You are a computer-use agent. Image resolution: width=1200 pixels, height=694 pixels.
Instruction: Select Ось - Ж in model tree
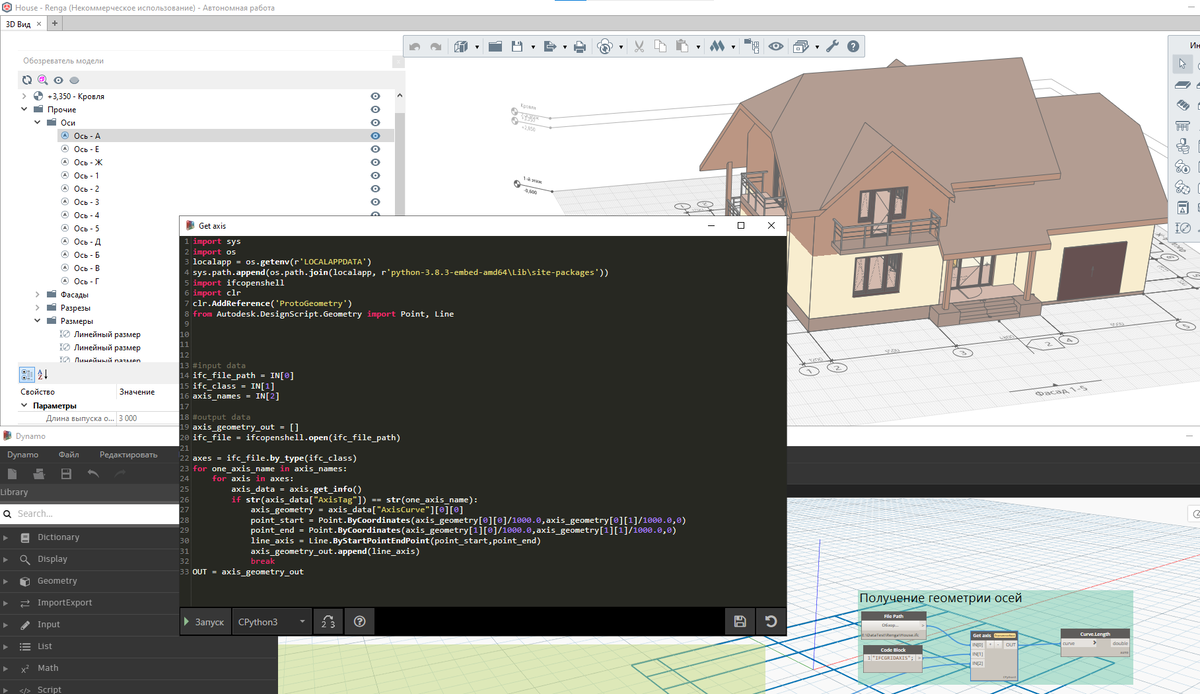(x=88, y=162)
